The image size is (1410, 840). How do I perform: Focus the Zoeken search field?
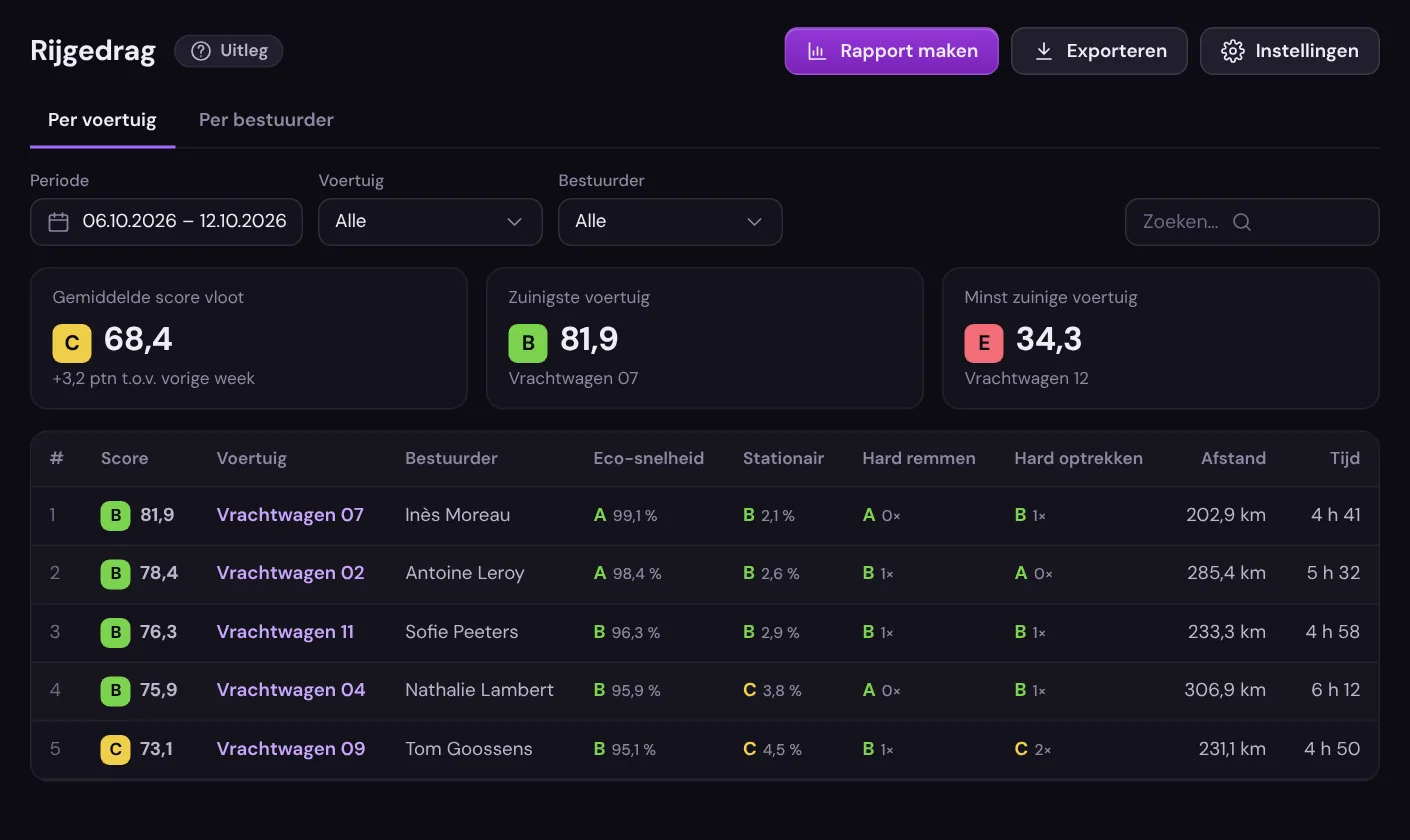click(1252, 222)
